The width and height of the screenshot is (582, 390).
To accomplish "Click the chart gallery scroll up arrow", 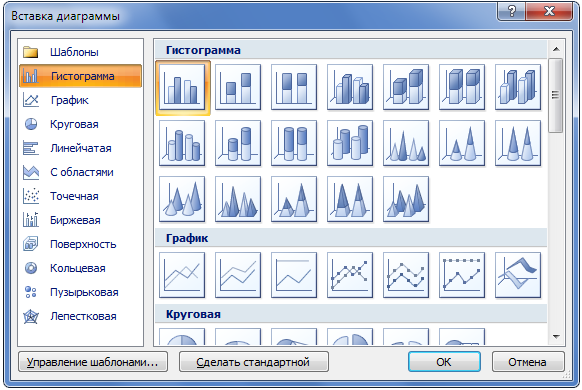I will [556, 49].
